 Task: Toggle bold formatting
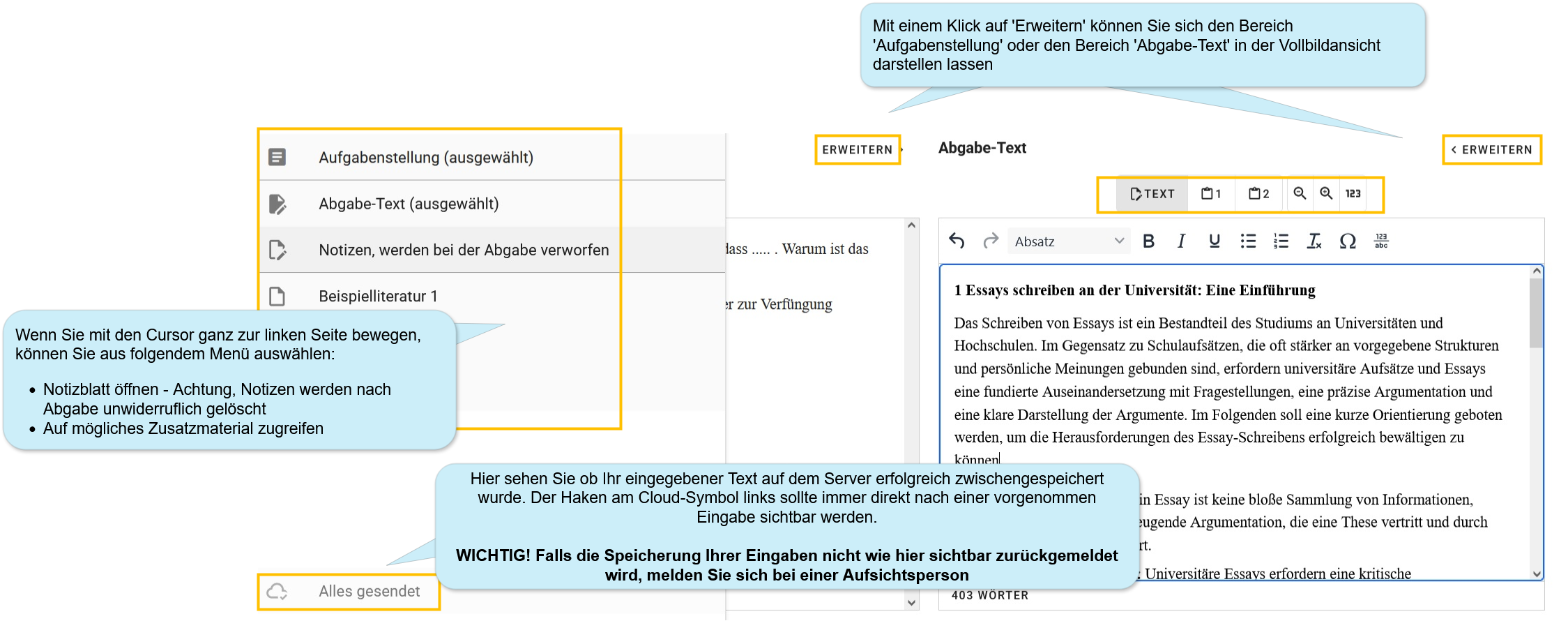(x=1148, y=241)
